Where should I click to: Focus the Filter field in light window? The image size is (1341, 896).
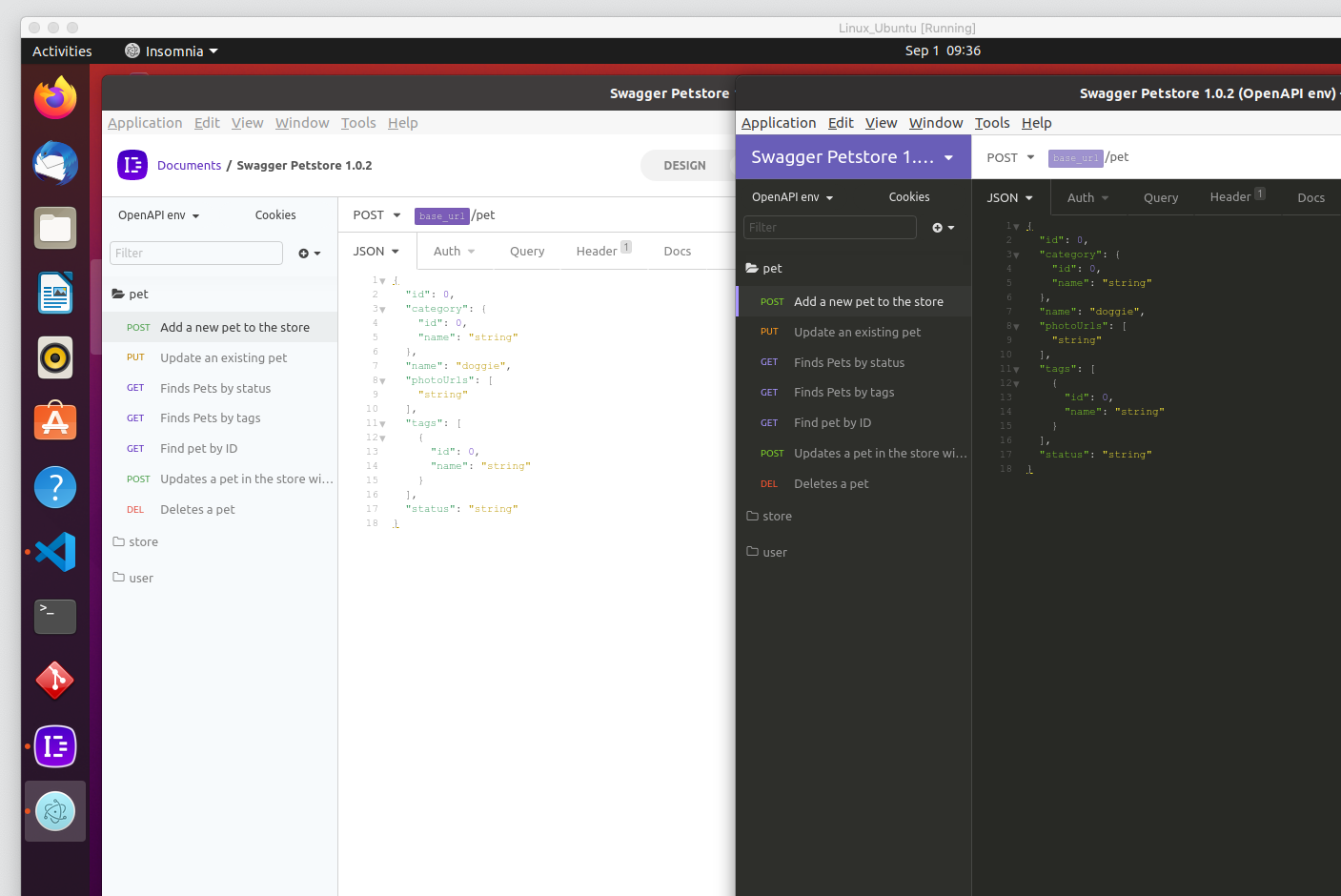click(x=196, y=254)
